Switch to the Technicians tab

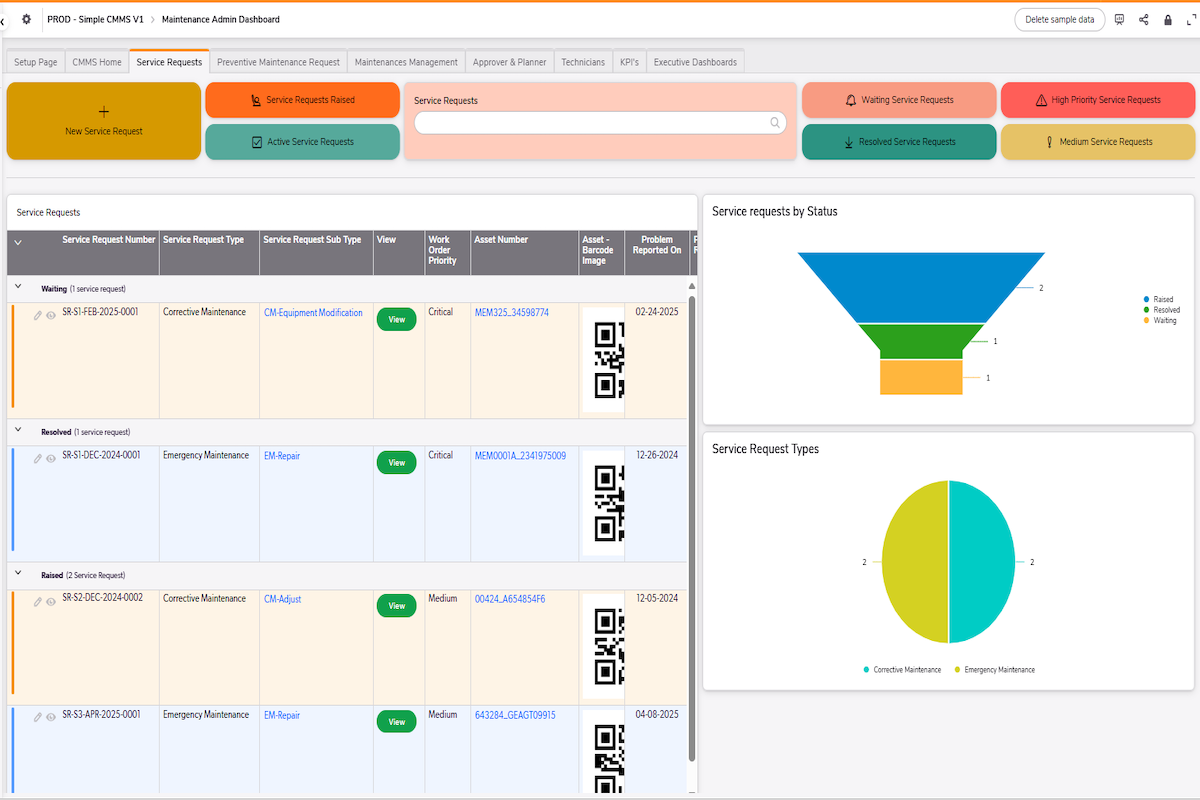(583, 62)
